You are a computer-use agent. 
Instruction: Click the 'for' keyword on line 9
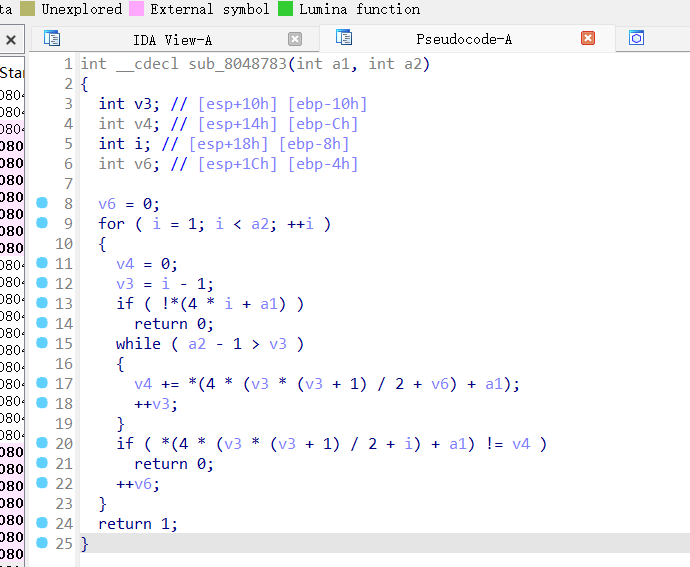112,224
